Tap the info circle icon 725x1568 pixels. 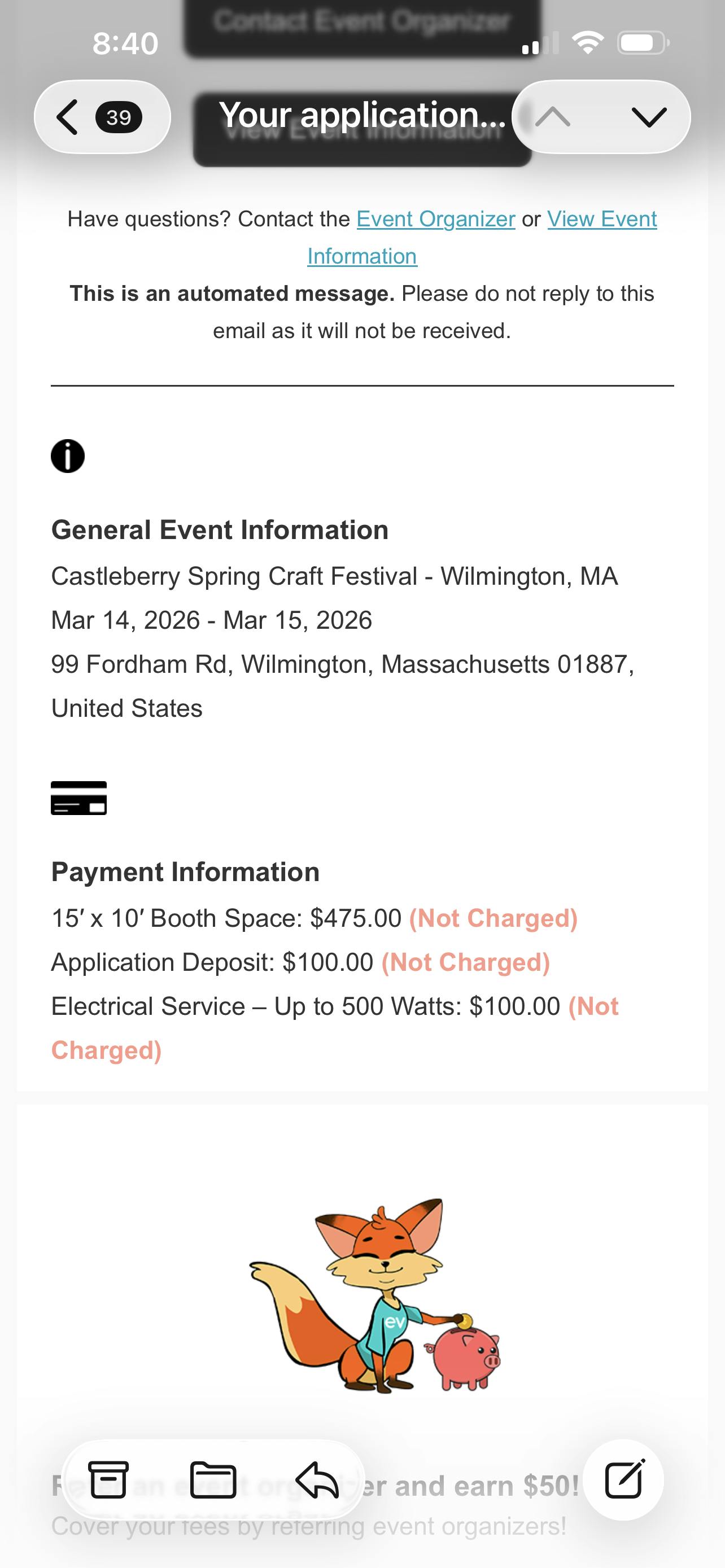(68, 456)
